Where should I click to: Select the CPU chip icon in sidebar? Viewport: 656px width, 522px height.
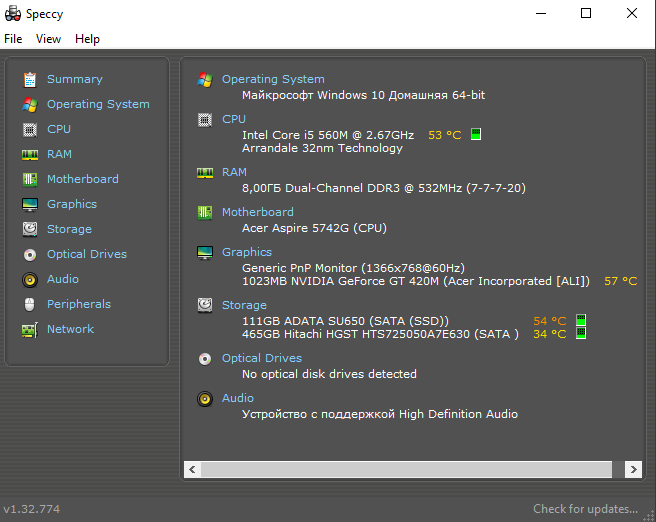(30, 130)
